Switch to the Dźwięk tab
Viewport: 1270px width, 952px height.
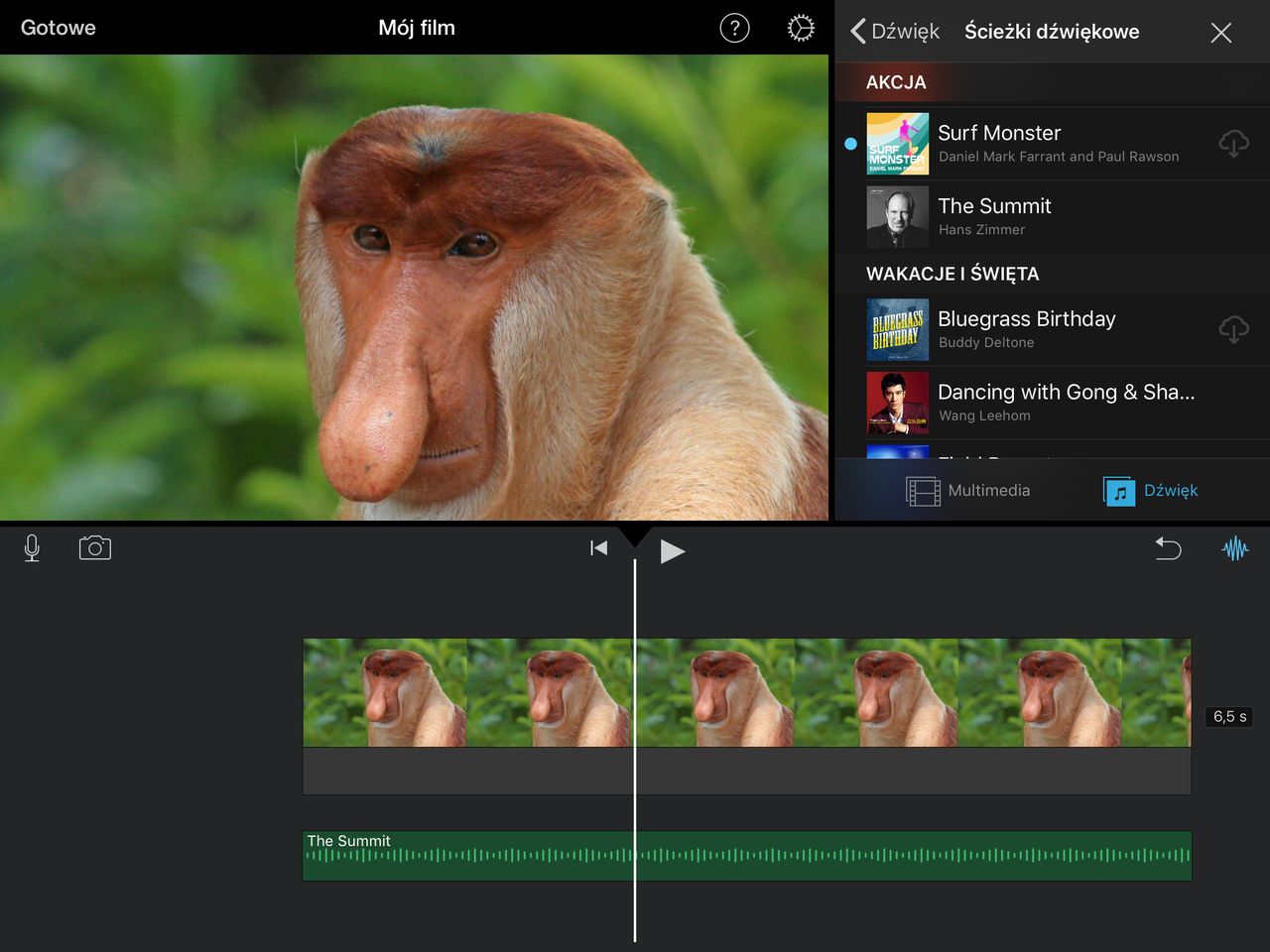[1151, 491]
